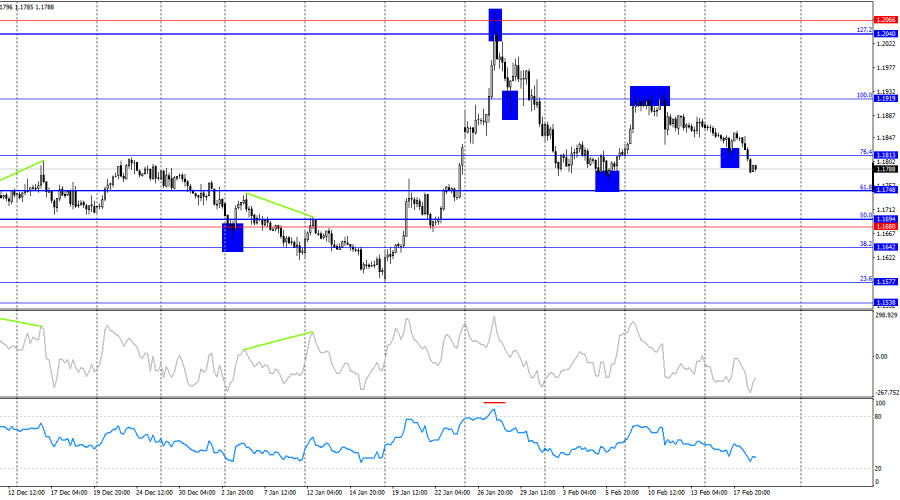Viewport: 900px width, 500px height.
Task: Click the blue rectangle near 17 Feb
Action: [730, 158]
